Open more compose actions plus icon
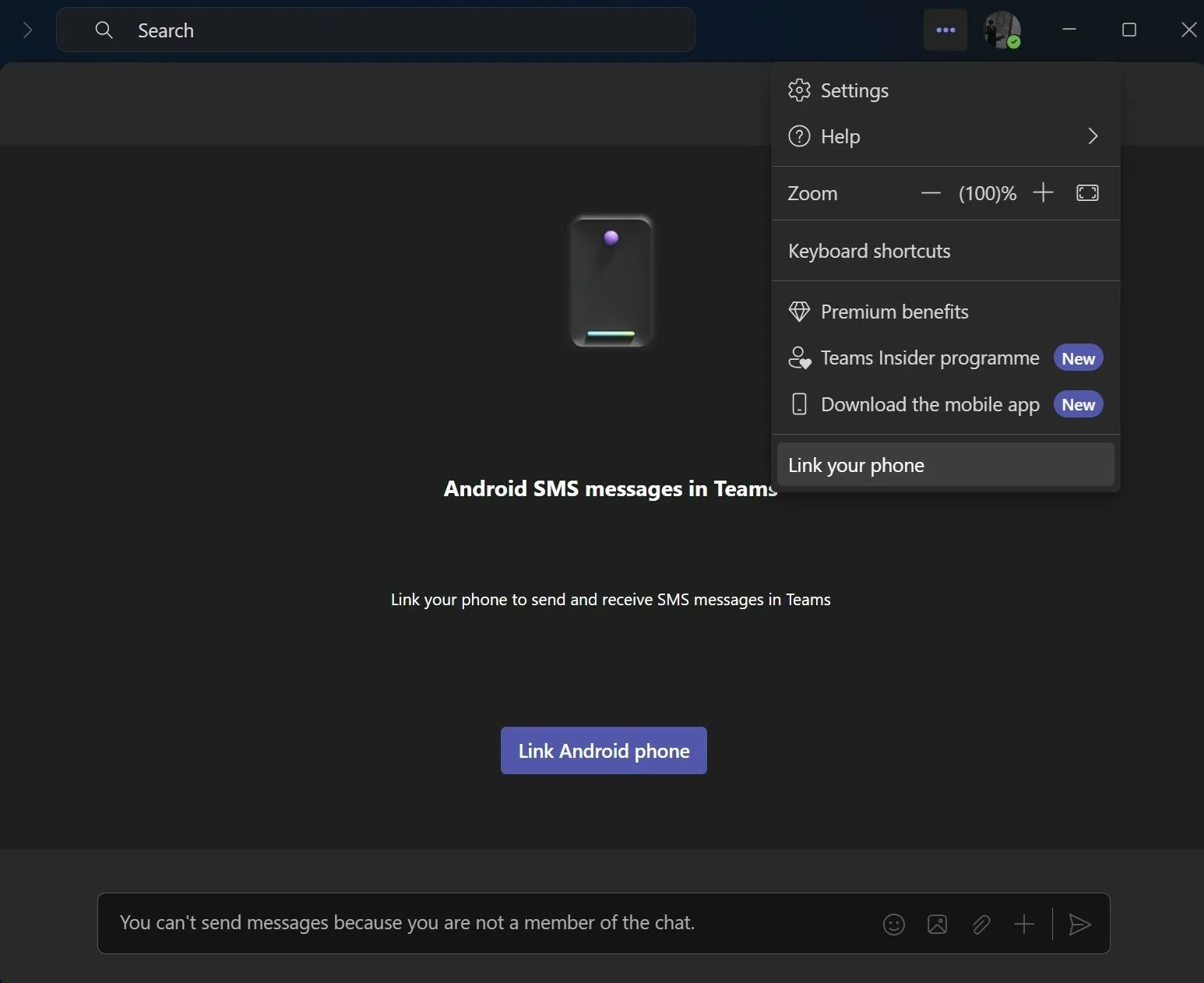The height and width of the screenshot is (983, 1204). (1024, 925)
